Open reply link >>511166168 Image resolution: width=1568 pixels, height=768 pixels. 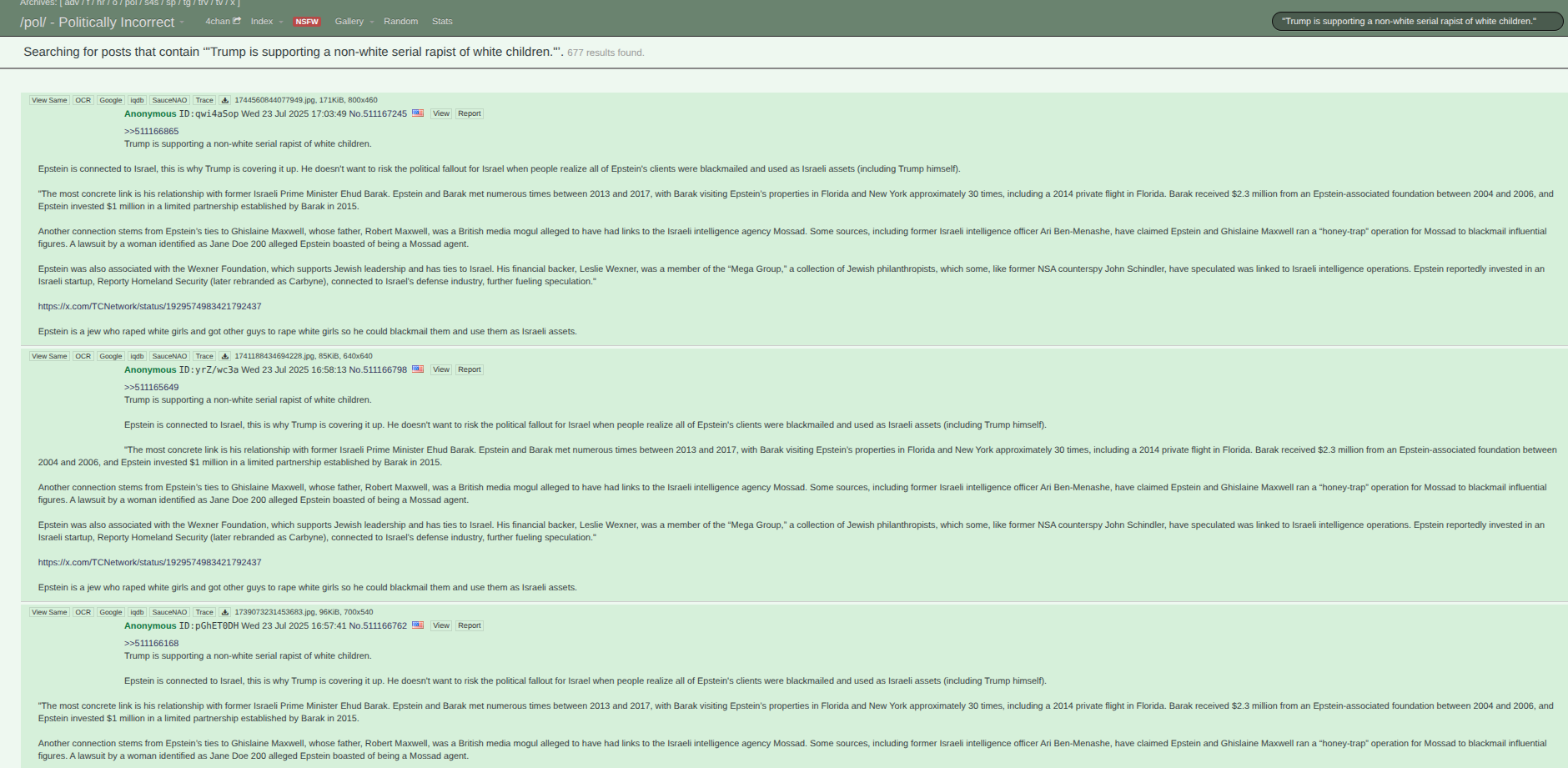click(x=151, y=643)
